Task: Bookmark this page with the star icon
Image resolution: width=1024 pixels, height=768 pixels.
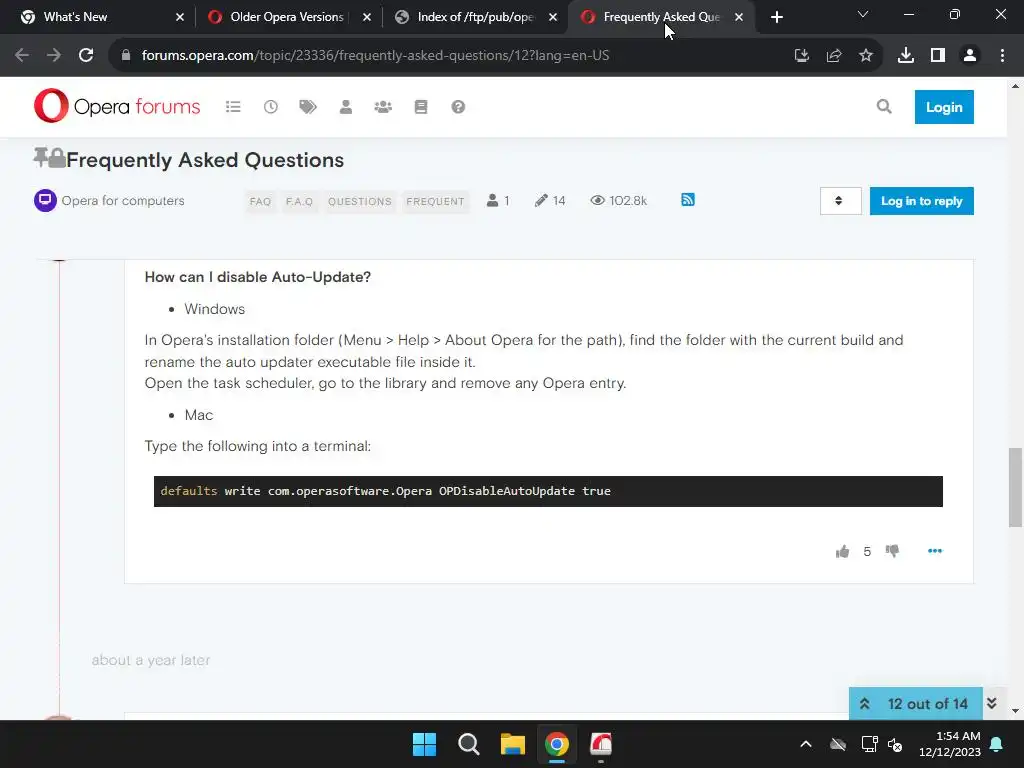Action: [x=866, y=56]
